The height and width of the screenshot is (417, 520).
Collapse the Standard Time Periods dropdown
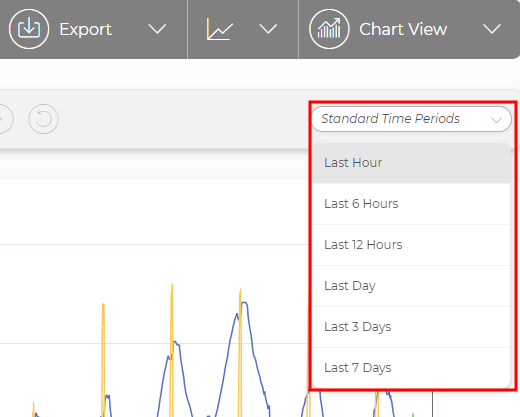(411, 119)
